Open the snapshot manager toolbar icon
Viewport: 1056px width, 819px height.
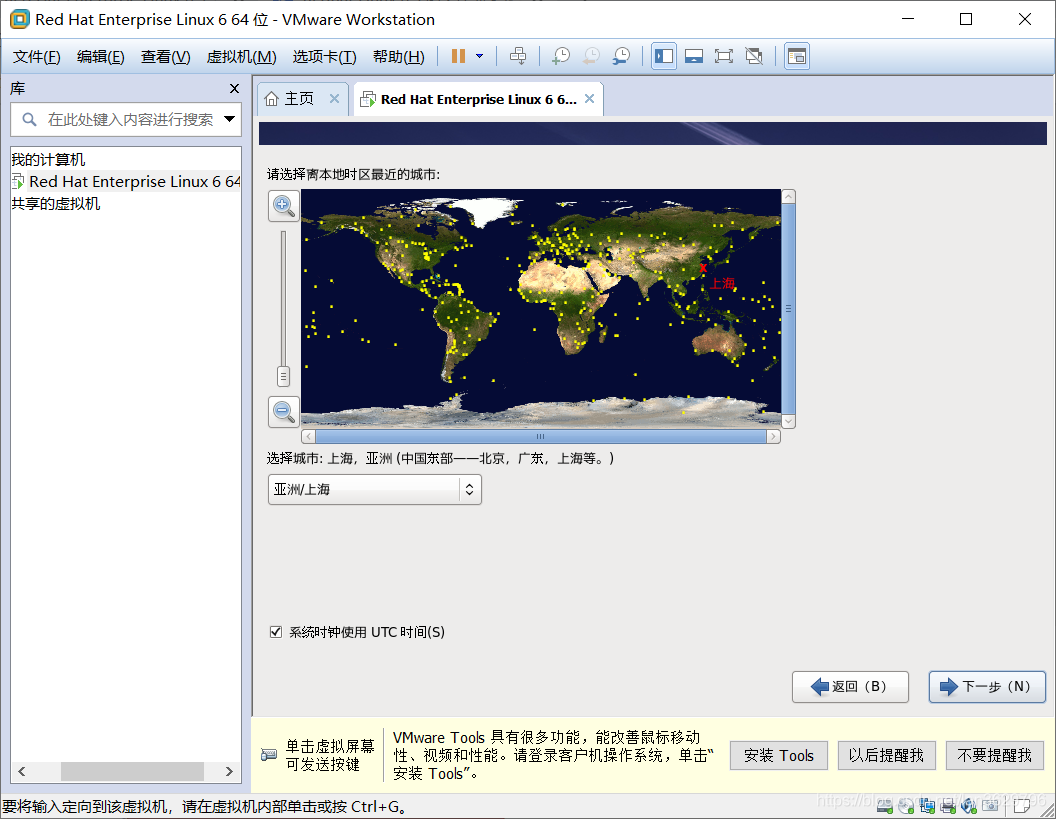pos(621,56)
